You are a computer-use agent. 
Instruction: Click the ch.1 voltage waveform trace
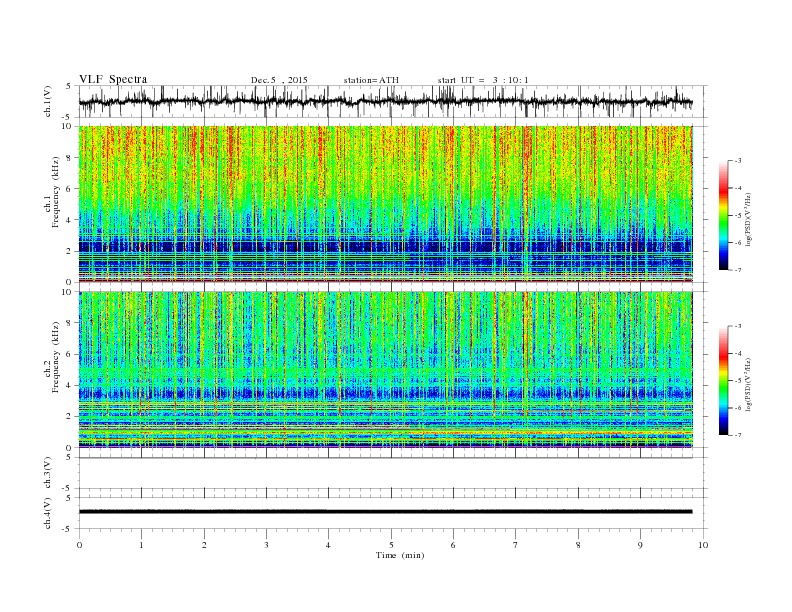[385, 102]
